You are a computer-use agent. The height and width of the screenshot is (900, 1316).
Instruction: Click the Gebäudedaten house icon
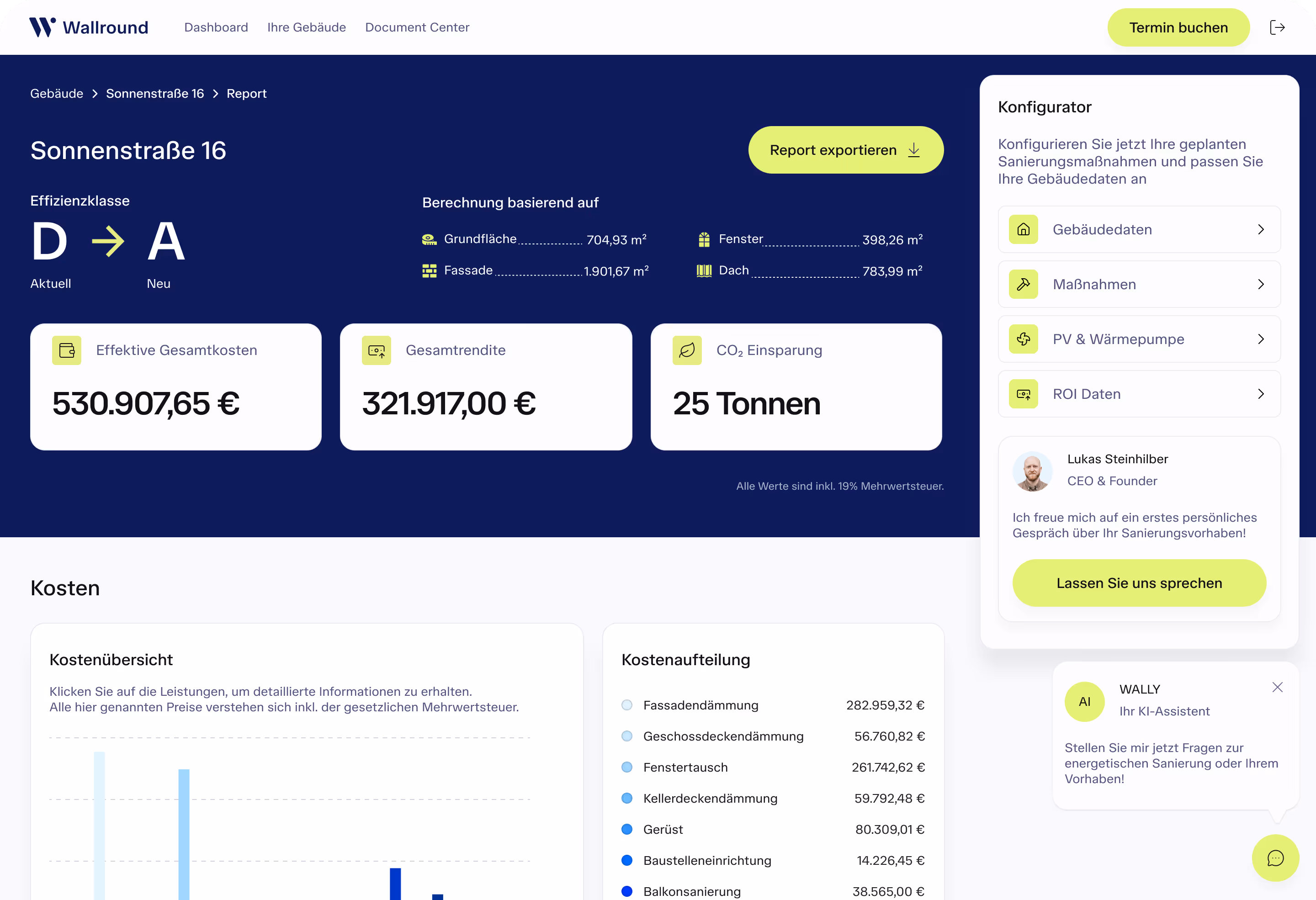pos(1023,229)
